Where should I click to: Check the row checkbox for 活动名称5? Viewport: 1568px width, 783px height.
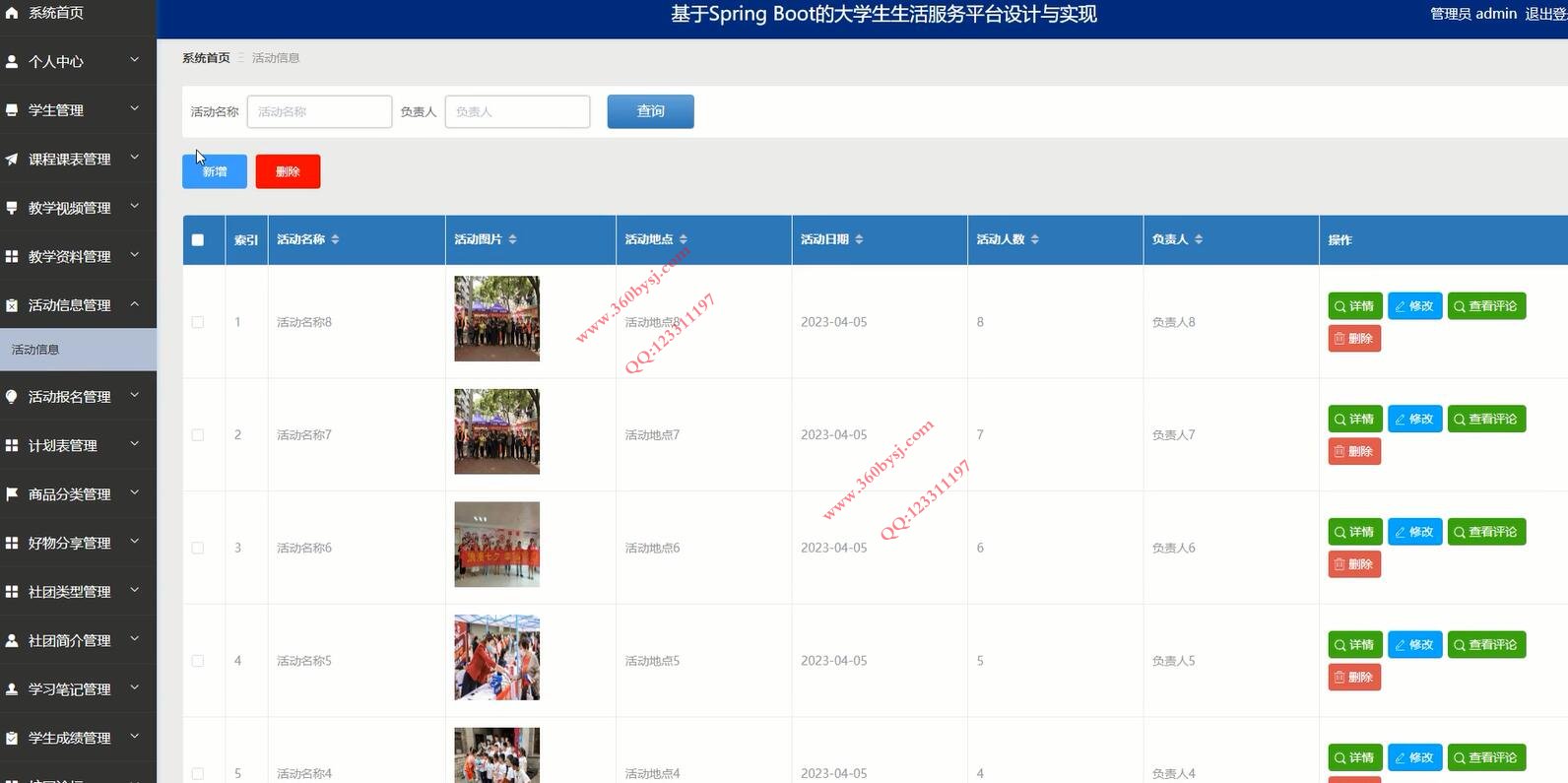pyautogui.click(x=198, y=661)
